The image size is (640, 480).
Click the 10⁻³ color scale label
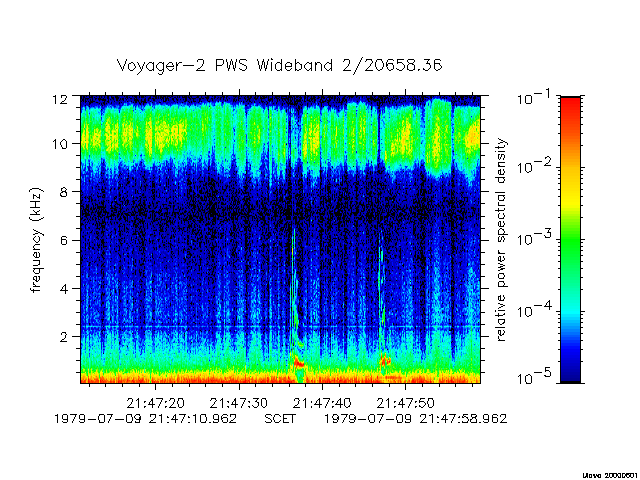pos(535,238)
